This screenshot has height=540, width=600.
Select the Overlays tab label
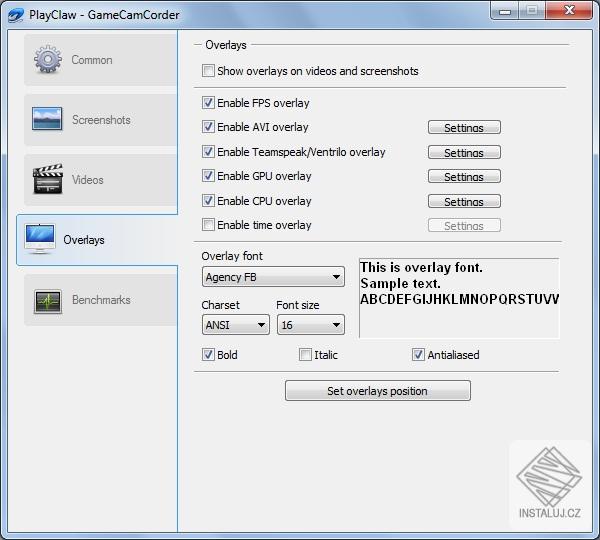pos(84,240)
